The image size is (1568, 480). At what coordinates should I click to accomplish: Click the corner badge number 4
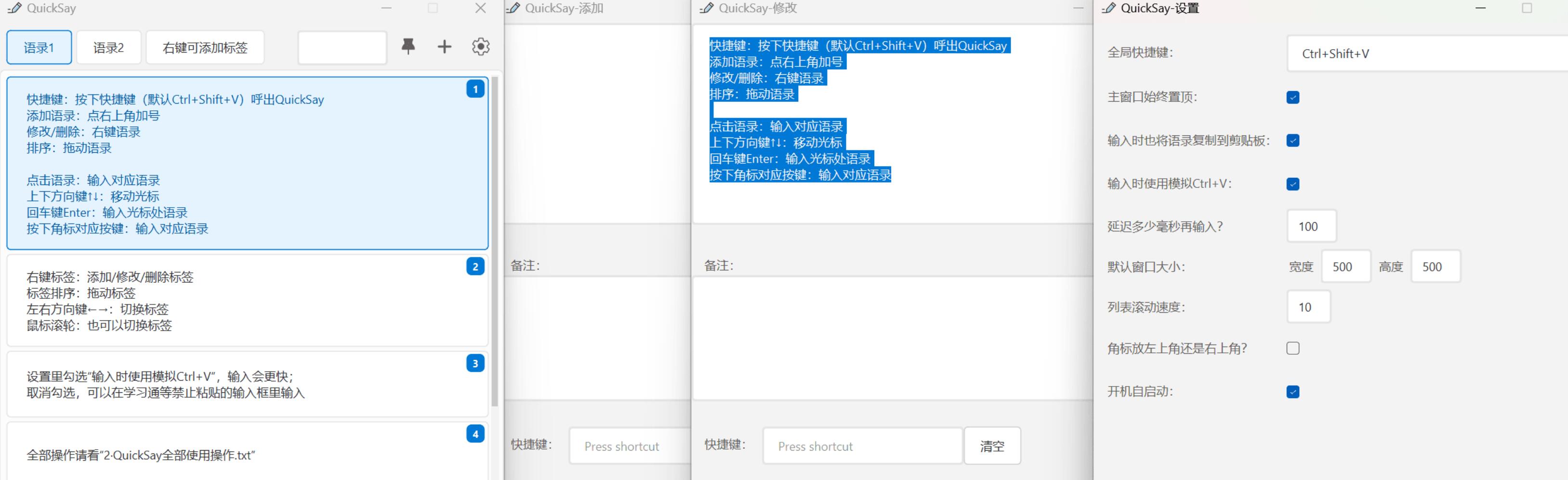(475, 434)
